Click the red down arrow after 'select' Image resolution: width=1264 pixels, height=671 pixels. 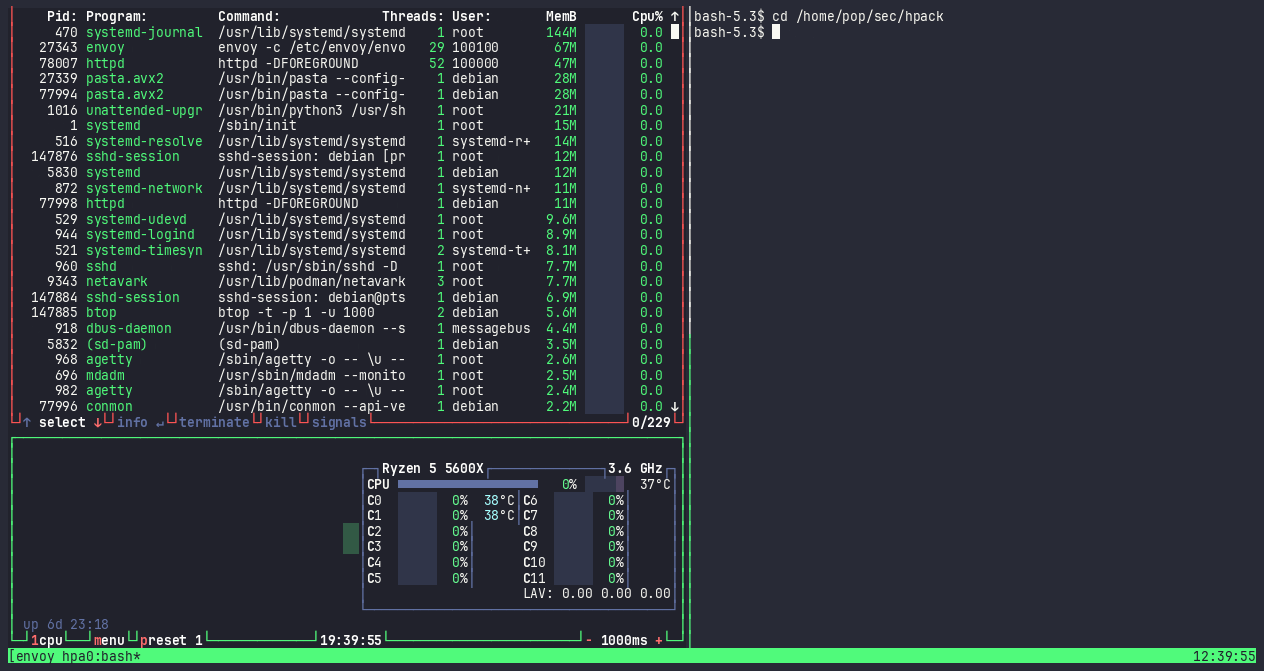[98, 422]
